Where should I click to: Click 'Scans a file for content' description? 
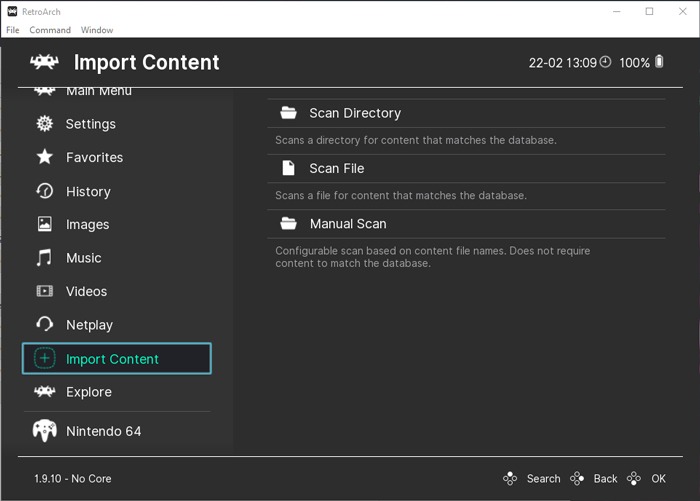point(401,196)
